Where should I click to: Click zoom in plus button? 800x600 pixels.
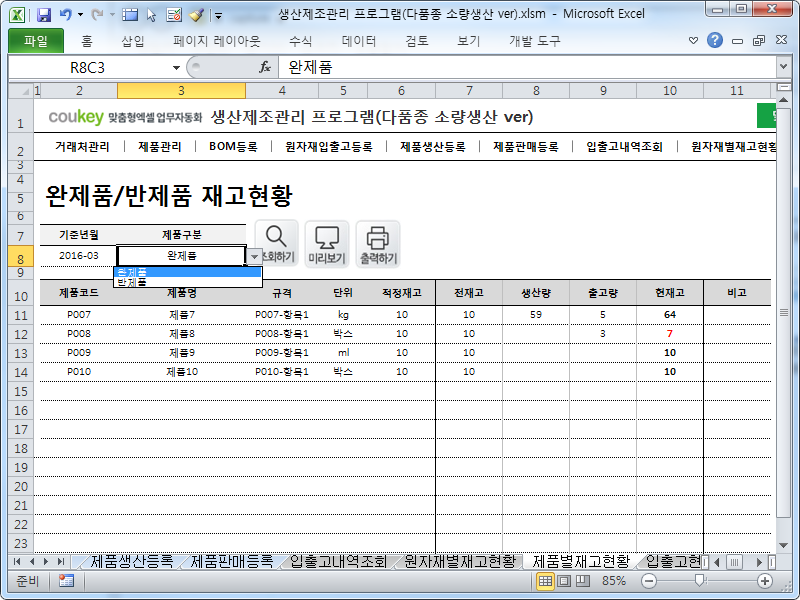764,581
